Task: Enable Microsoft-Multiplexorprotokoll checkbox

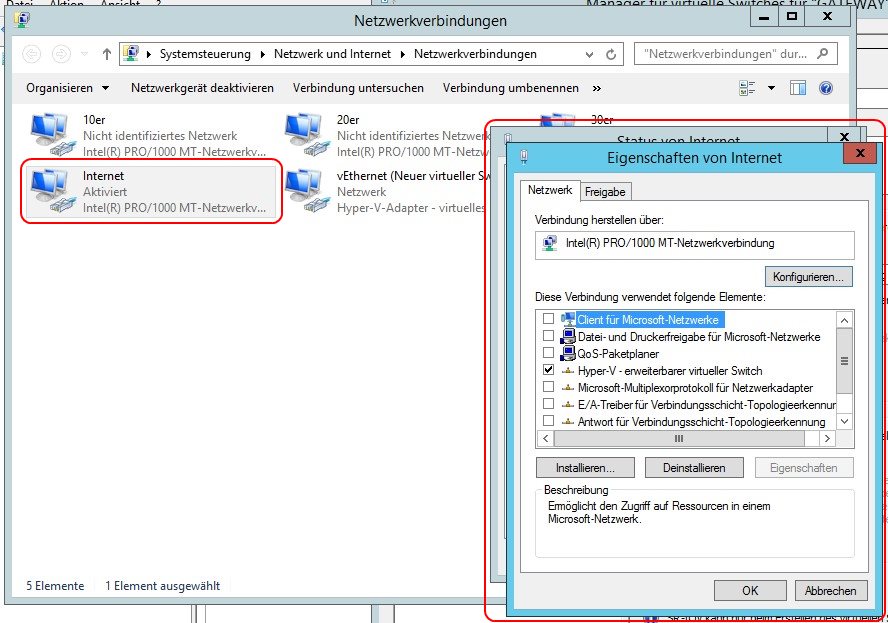Action: (x=548, y=387)
